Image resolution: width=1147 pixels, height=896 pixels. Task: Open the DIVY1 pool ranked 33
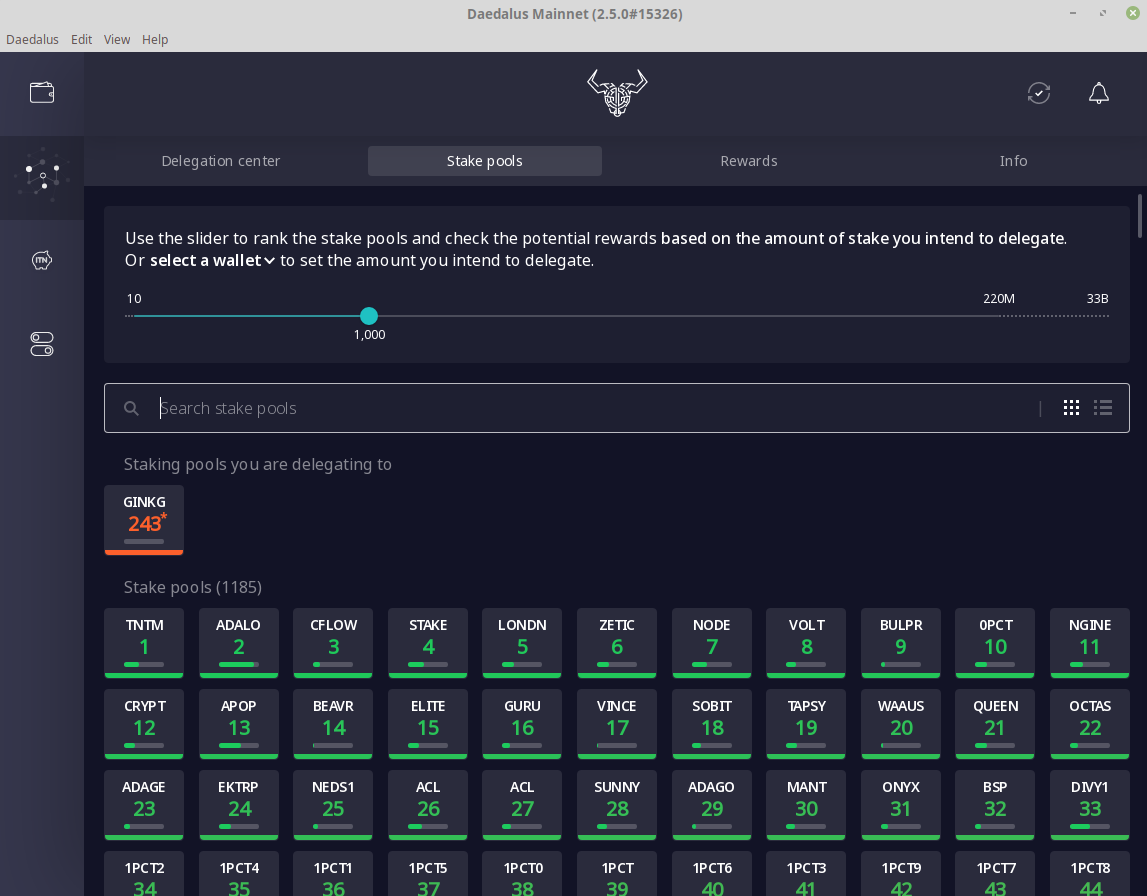(x=1090, y=805)
